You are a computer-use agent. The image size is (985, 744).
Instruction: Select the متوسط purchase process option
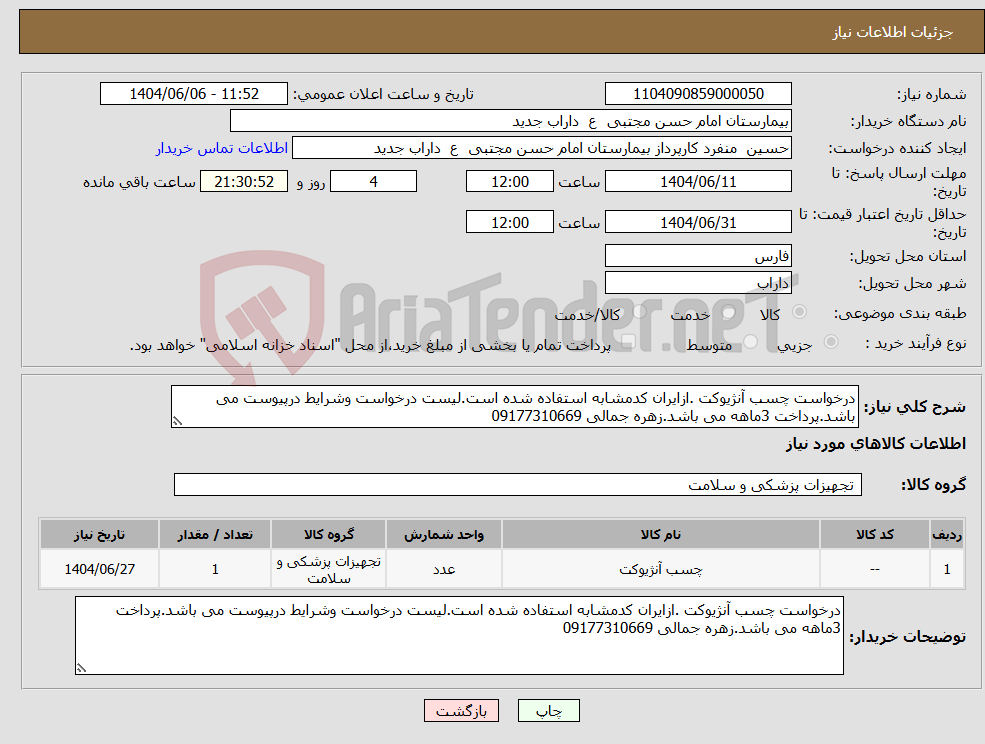point(749,339)
